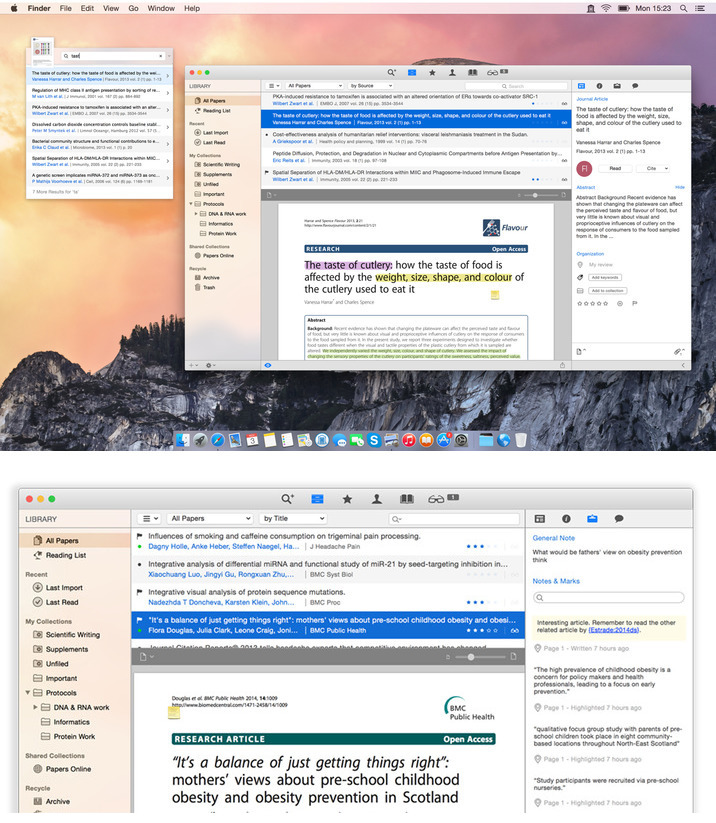The width and height of the screenshot is (716, 823).
Task: Open the 'by Source' sort dropdown
Action: pyautogui.click(x=375, y=86)
